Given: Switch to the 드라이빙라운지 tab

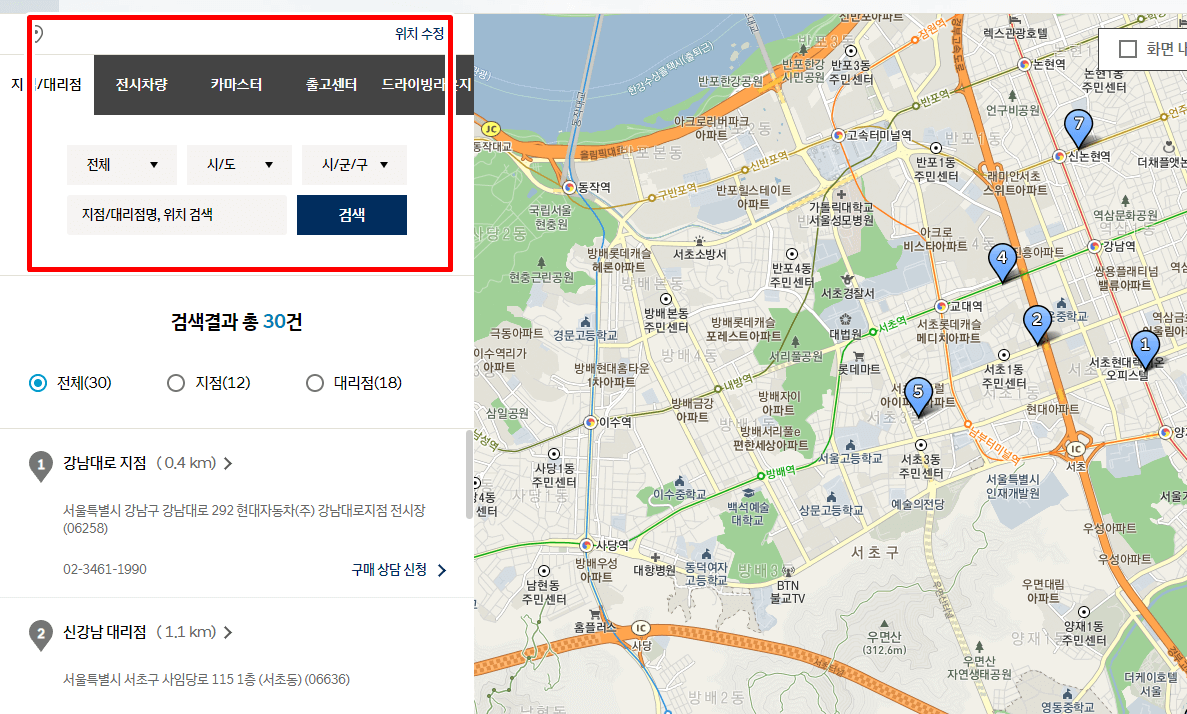Looking at the screenshot, I should coord(426,85).
